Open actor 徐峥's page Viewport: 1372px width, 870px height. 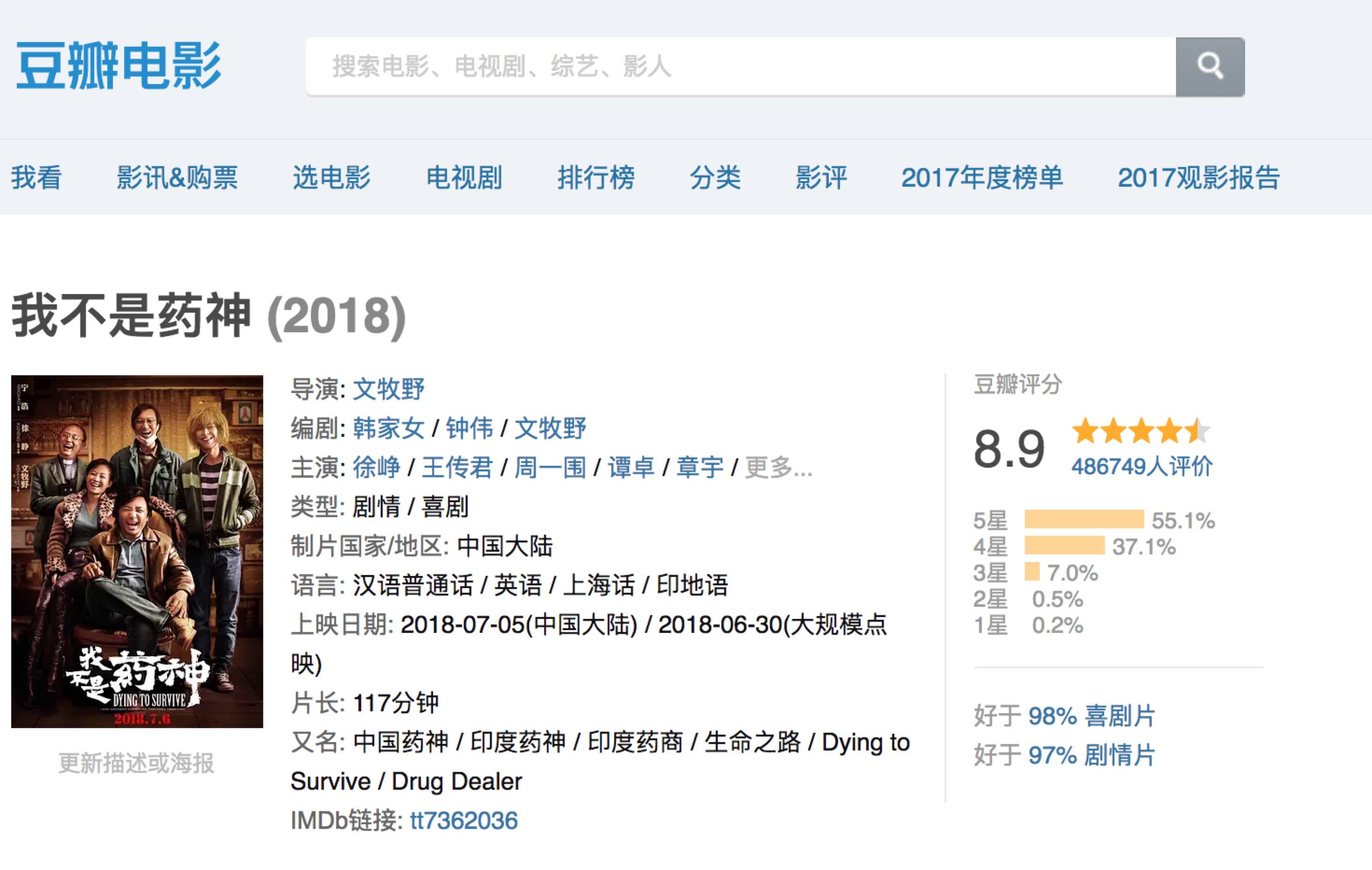[377, 468]
